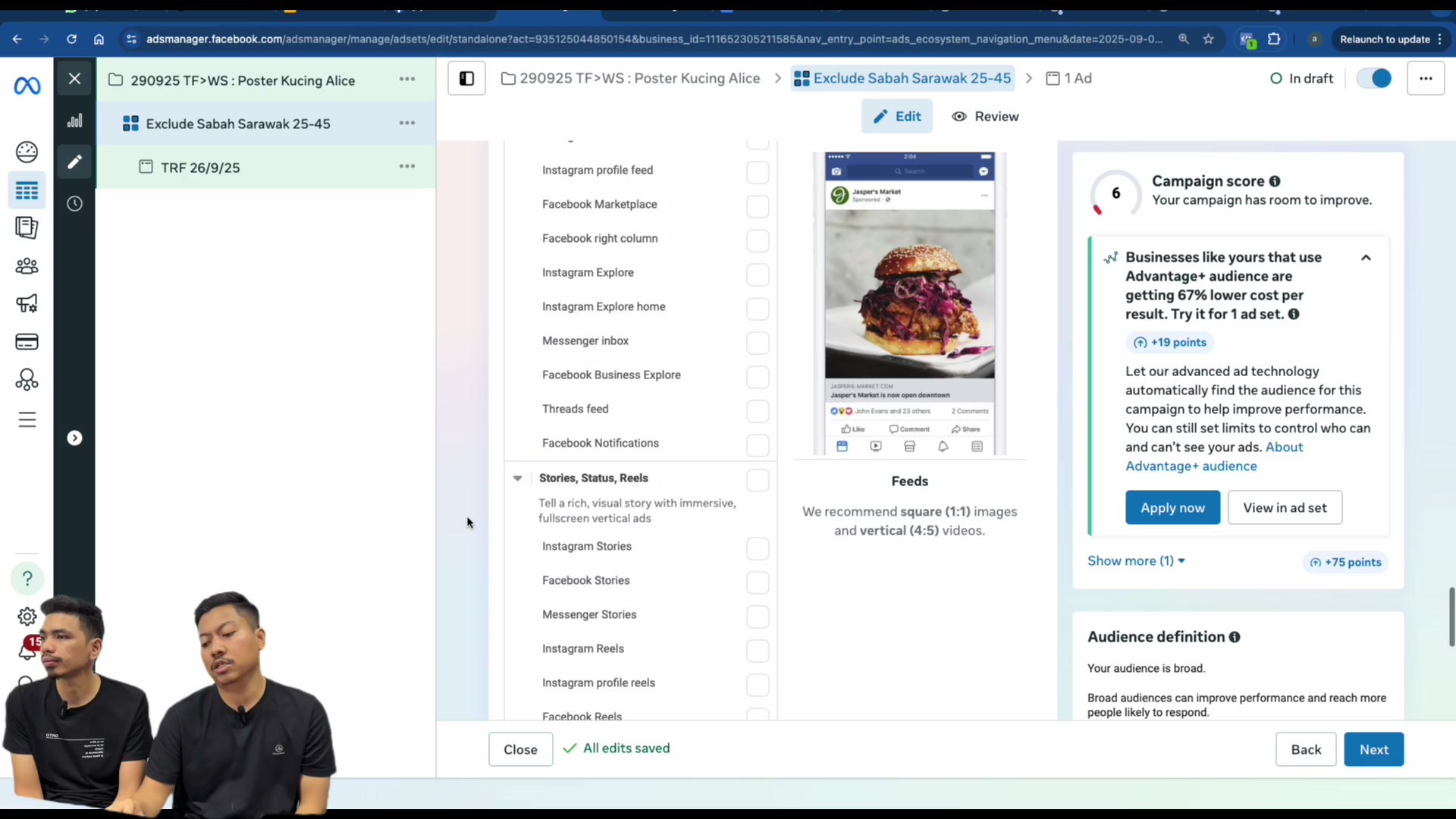1456x819 pixels.
Task: Click the Next button
Action: point(1373,749)
